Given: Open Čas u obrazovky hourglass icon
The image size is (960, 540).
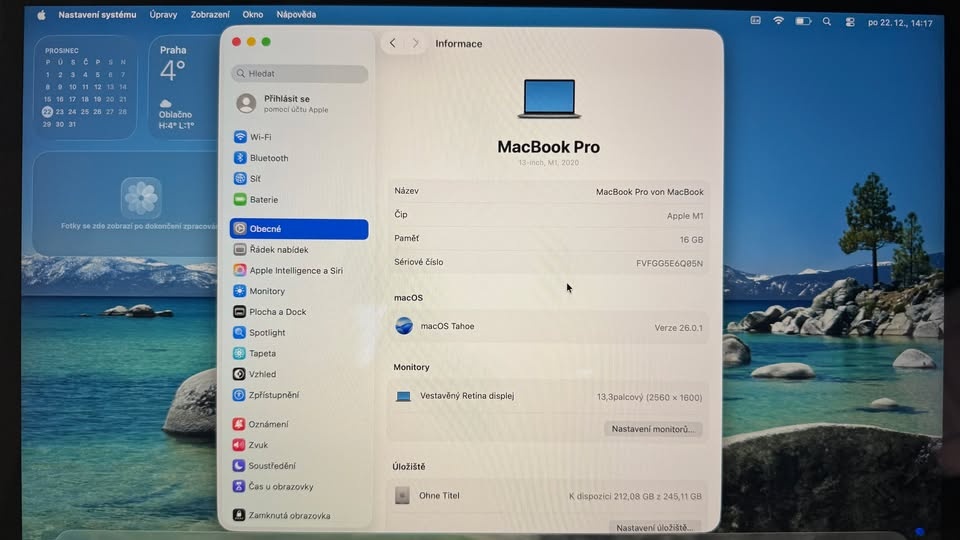Looking at the screenshot, I should 239,486.
